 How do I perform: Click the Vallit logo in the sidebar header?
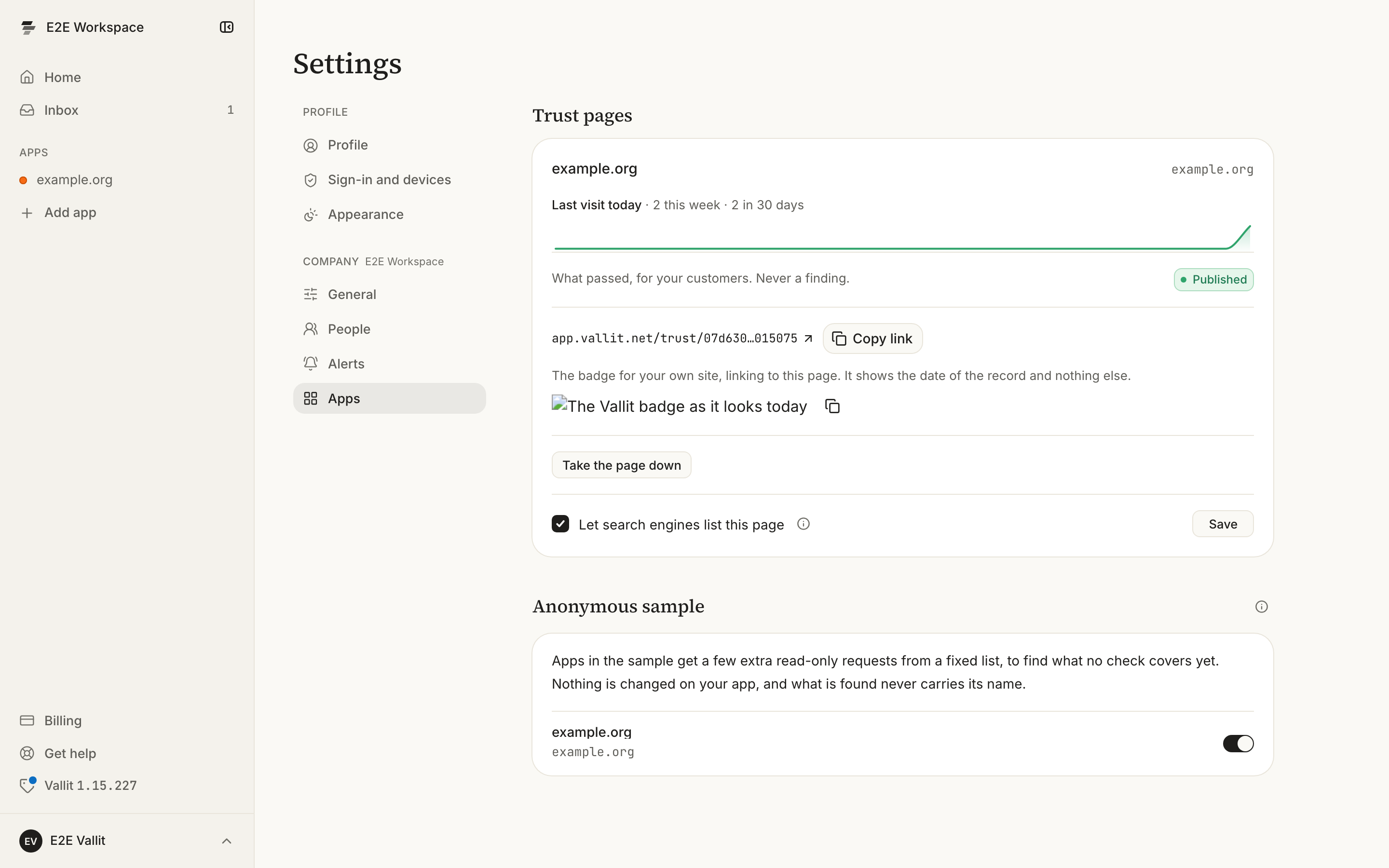pos(28,27)
